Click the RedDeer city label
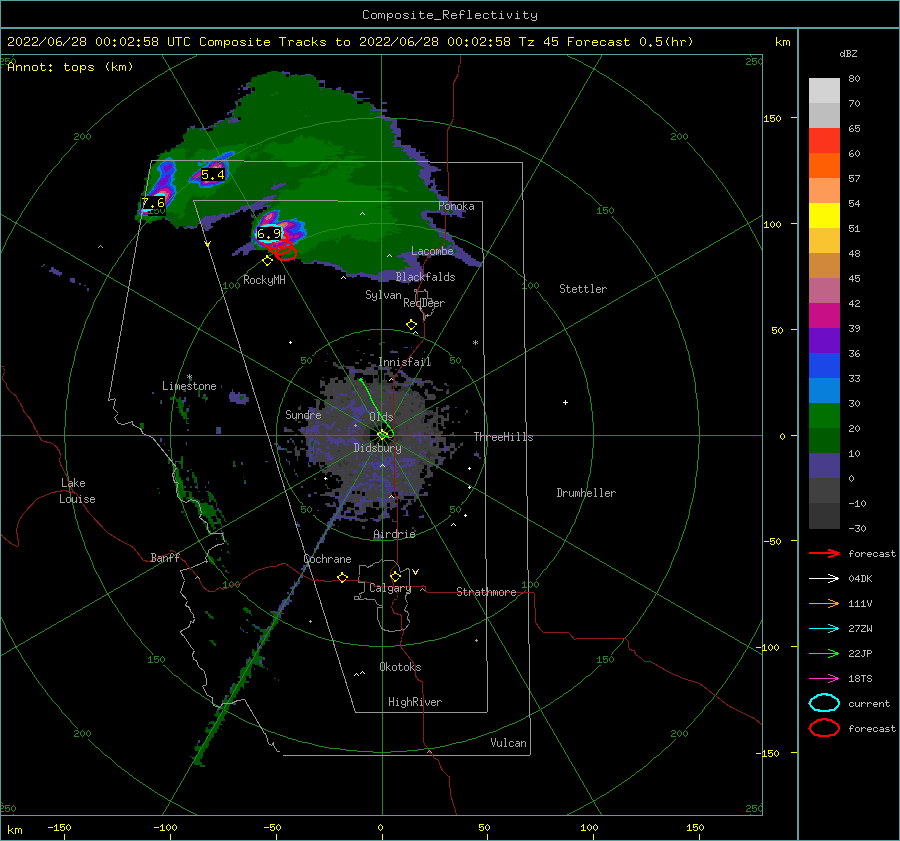Viewport: 900px width, 841px height. pyautogui.click(x=424, y=303)
